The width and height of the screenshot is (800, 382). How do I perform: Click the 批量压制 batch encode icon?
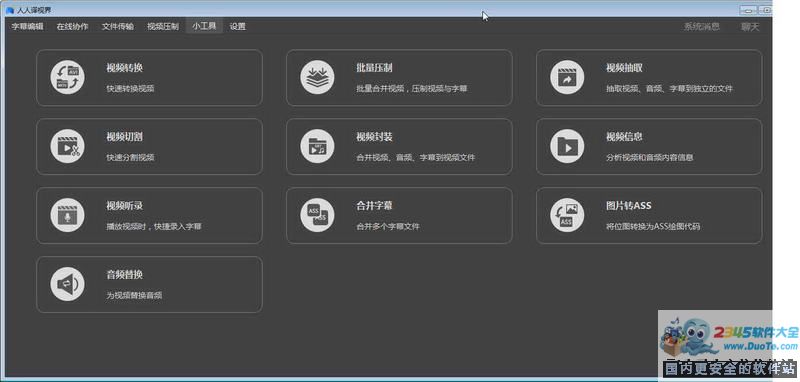pos(317,78)
